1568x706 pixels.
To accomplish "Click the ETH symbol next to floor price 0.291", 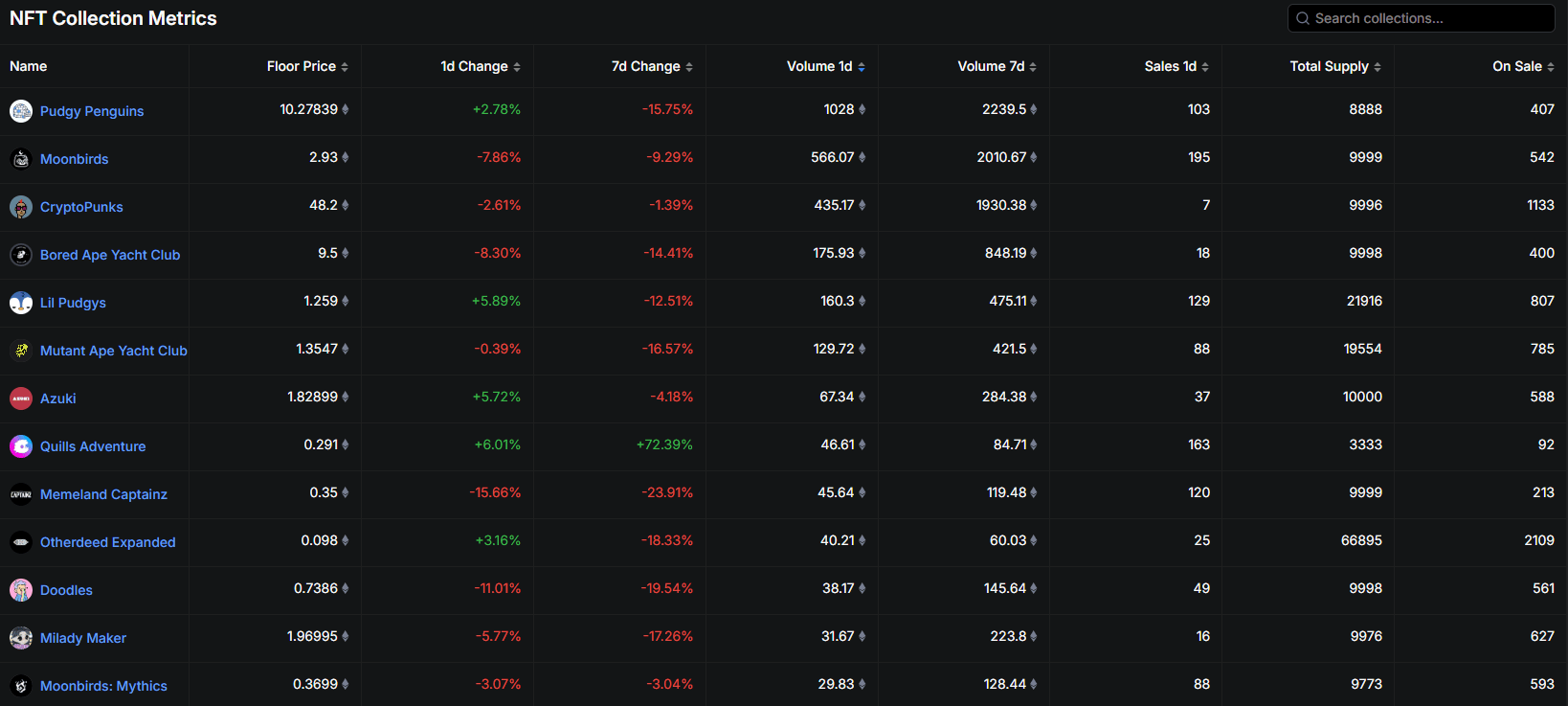I will [346, 444].
